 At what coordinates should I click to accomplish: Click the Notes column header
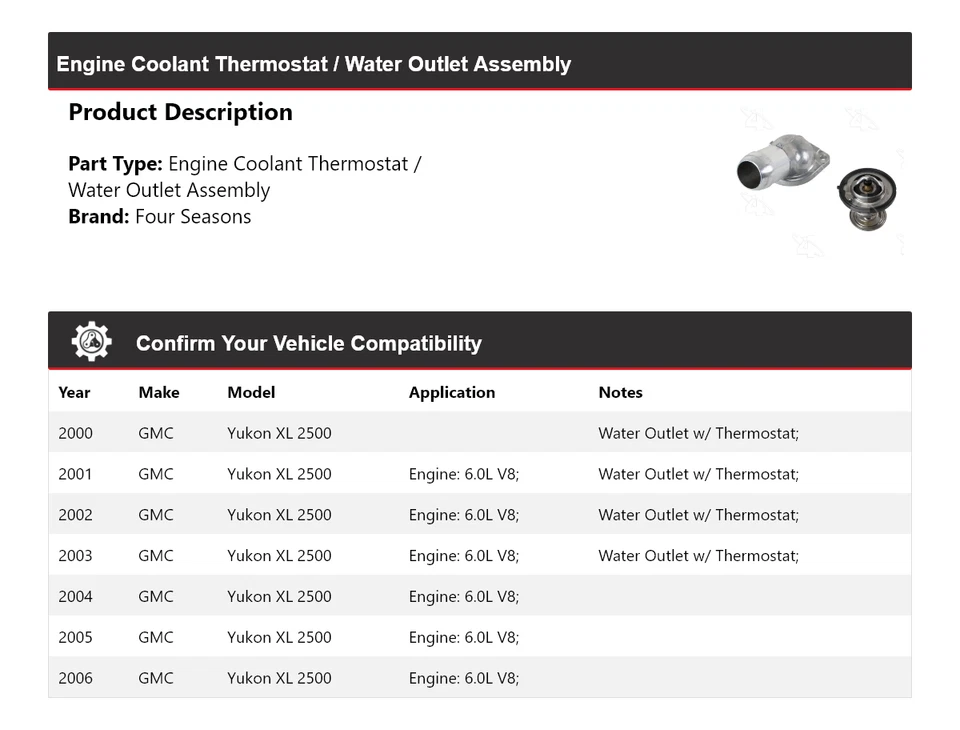[620, 392]
